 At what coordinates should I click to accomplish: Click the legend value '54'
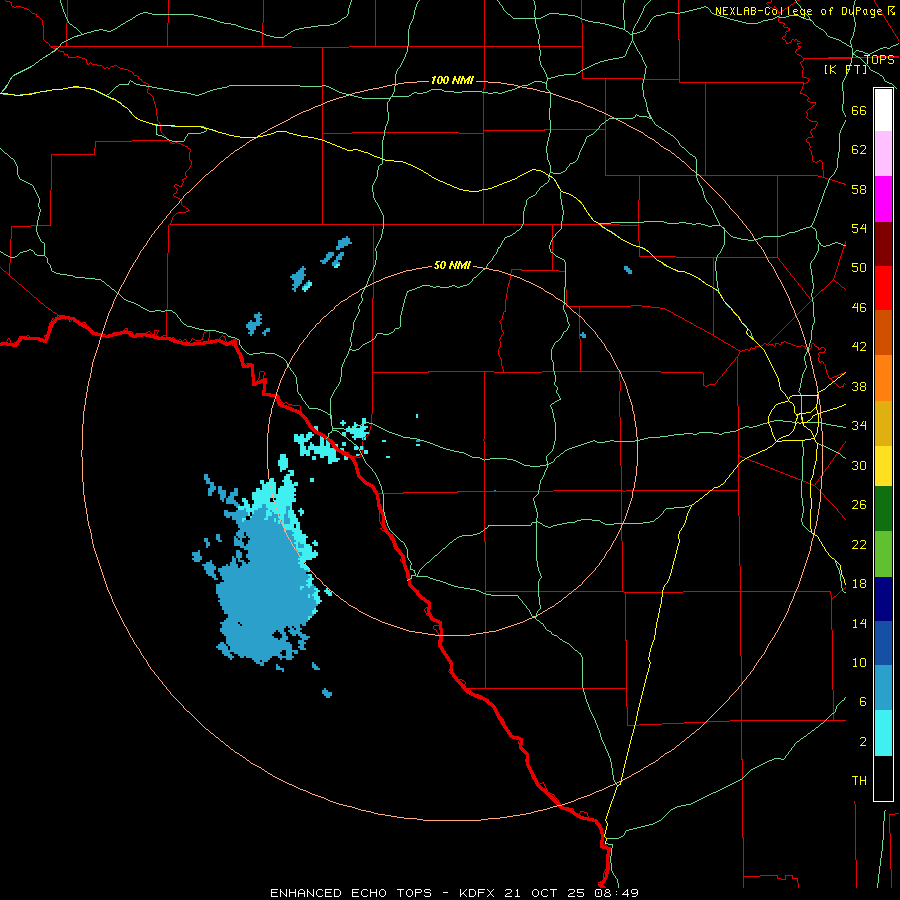click(859, 229)
